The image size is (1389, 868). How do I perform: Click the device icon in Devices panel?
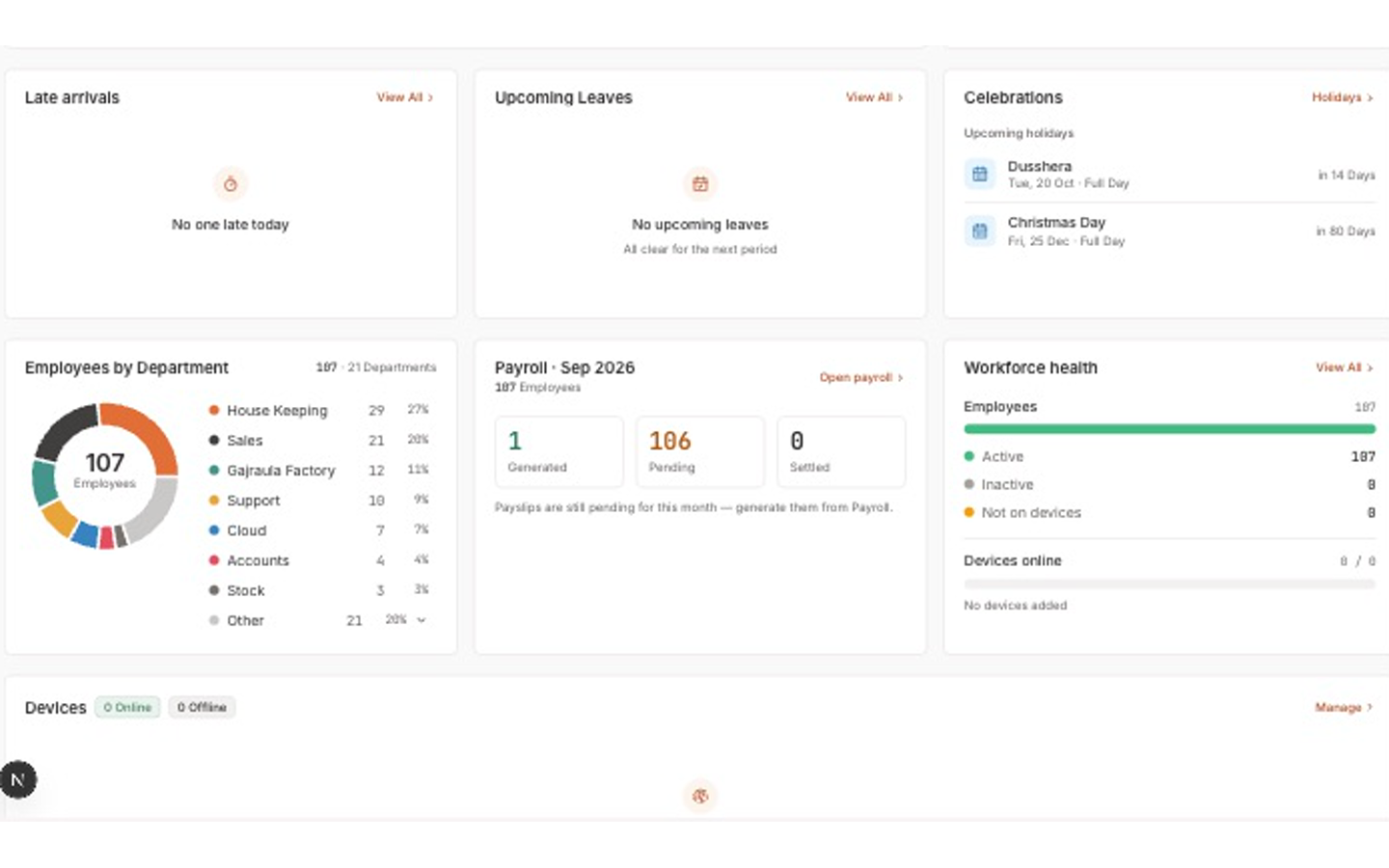[x=700, y=796]
